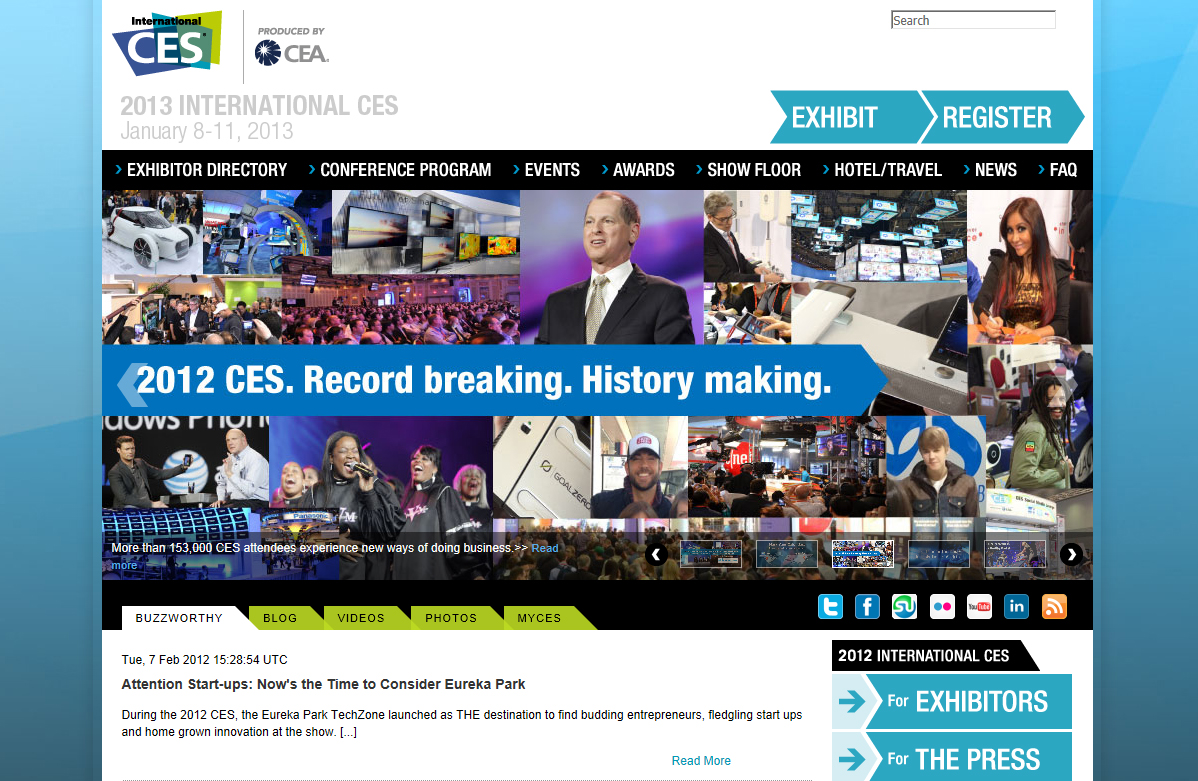The width and height of the screenshot is (1198, 781).
Task: Open the StumbleUpon social icon
Action: [905, 607]
